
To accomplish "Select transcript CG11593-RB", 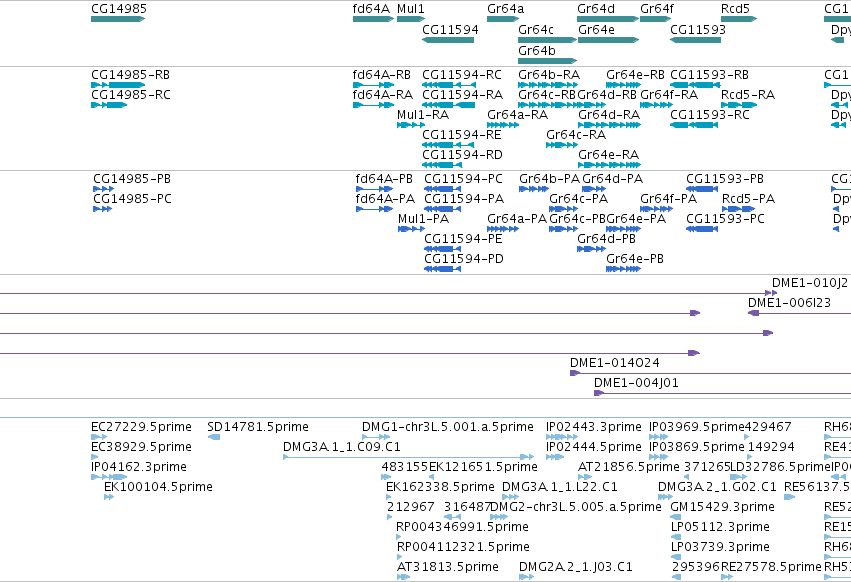I will click(695, 85).
